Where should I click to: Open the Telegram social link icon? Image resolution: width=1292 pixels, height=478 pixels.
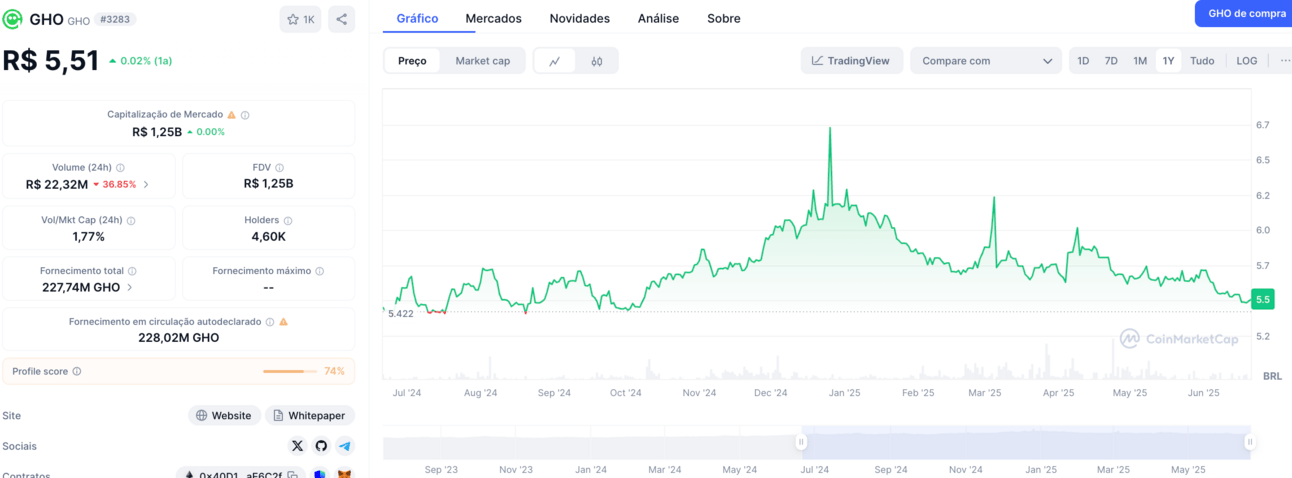(345, 446)
